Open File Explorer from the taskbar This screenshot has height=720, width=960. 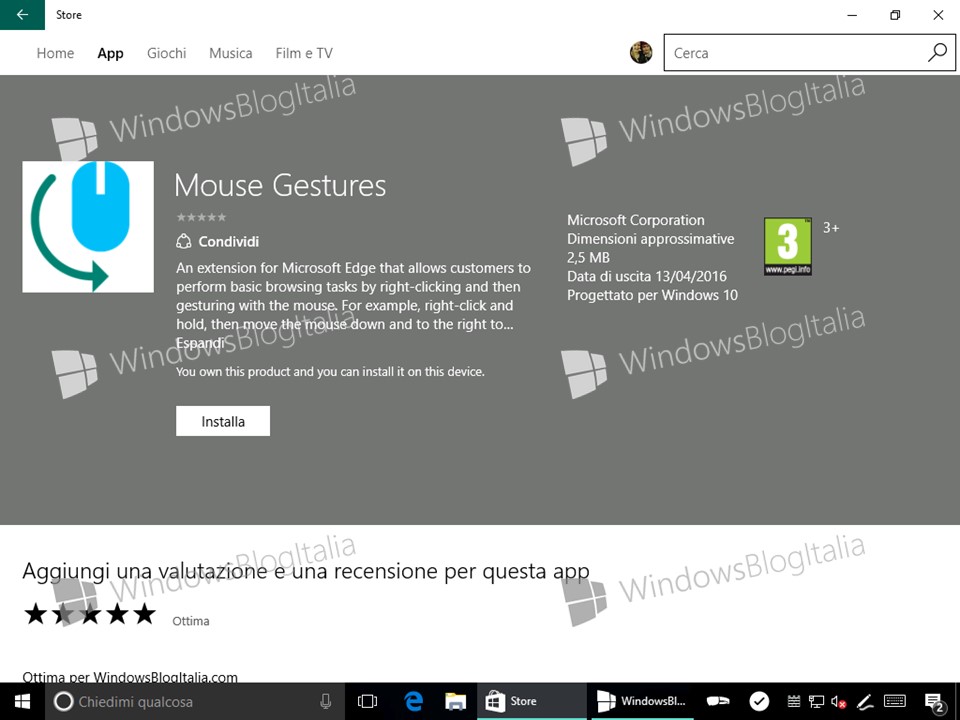(456, 702)
